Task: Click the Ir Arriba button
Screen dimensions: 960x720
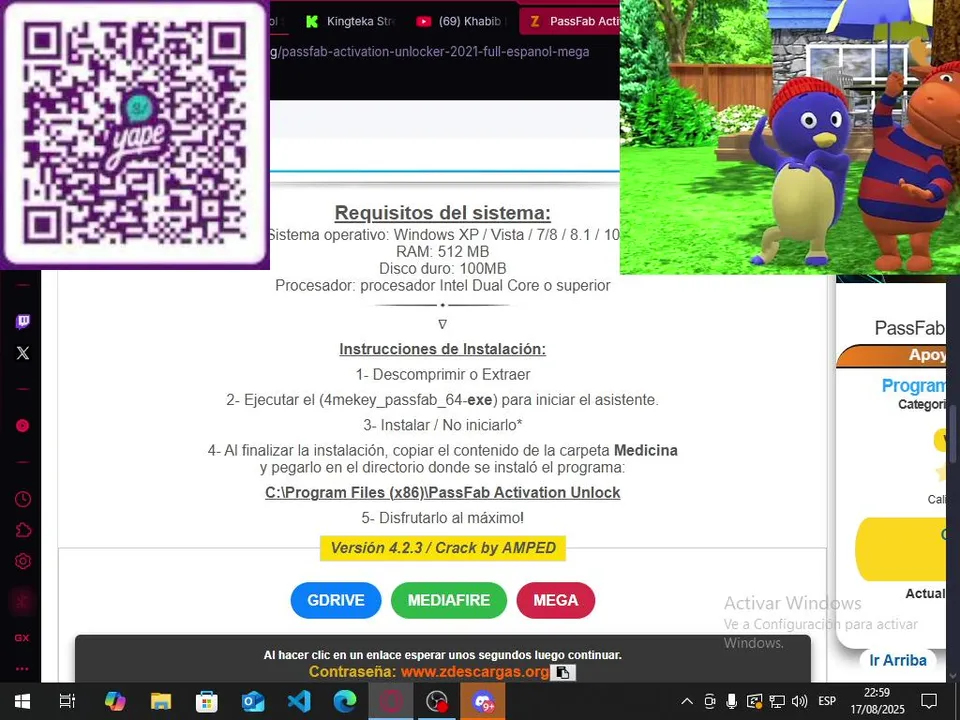Action: point(898,661)
